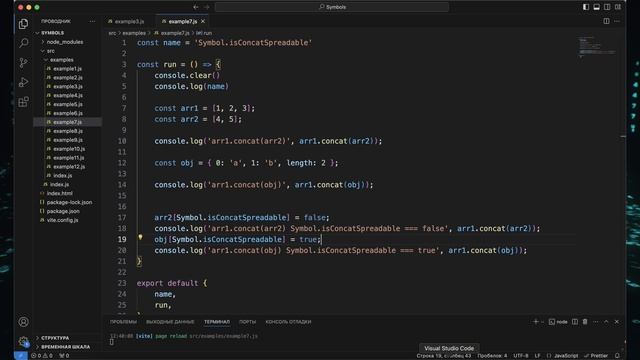Toggle the primary sidebar layout icon

click(586, 7)
